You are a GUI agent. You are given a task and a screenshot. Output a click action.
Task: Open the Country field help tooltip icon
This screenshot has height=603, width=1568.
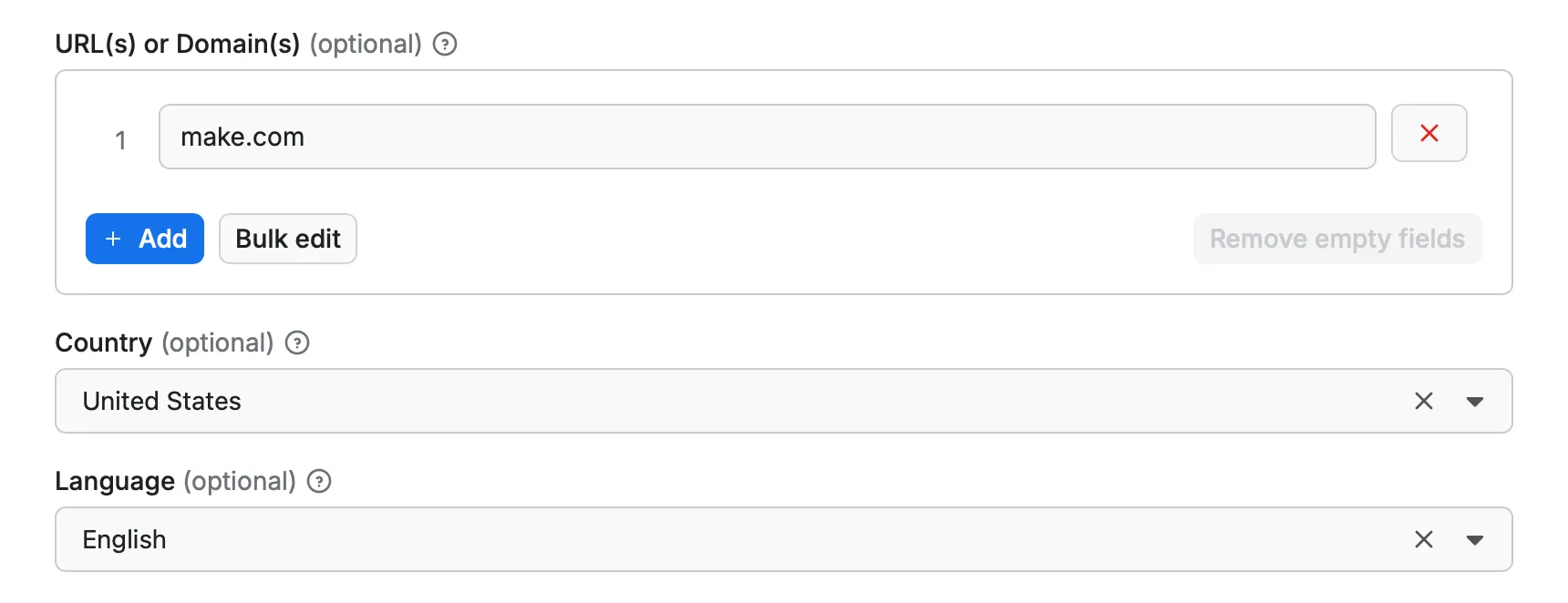pos(297,342)
